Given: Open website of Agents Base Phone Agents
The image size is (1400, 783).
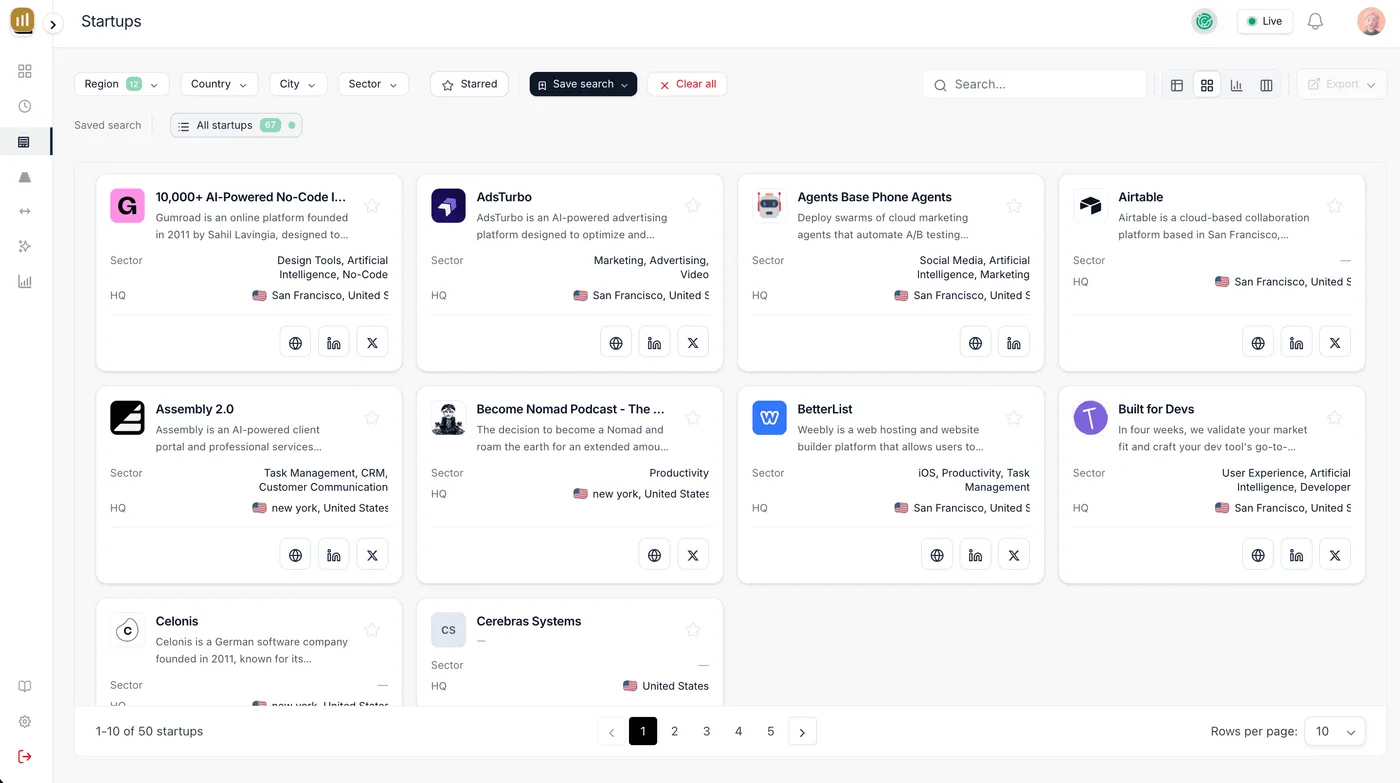Looking at the screenshot, I should coord(975,342).
